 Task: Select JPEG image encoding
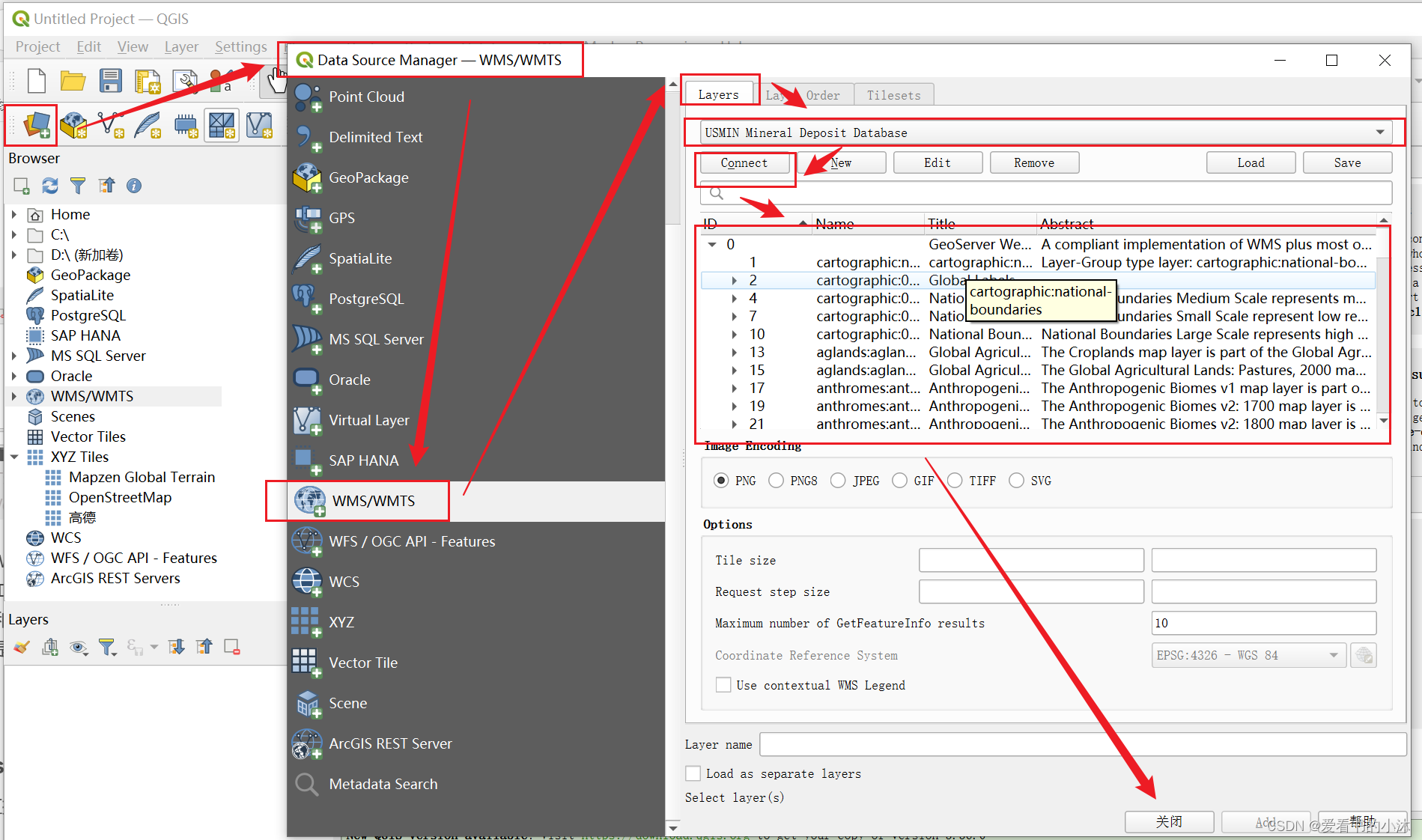pos(838,481)
